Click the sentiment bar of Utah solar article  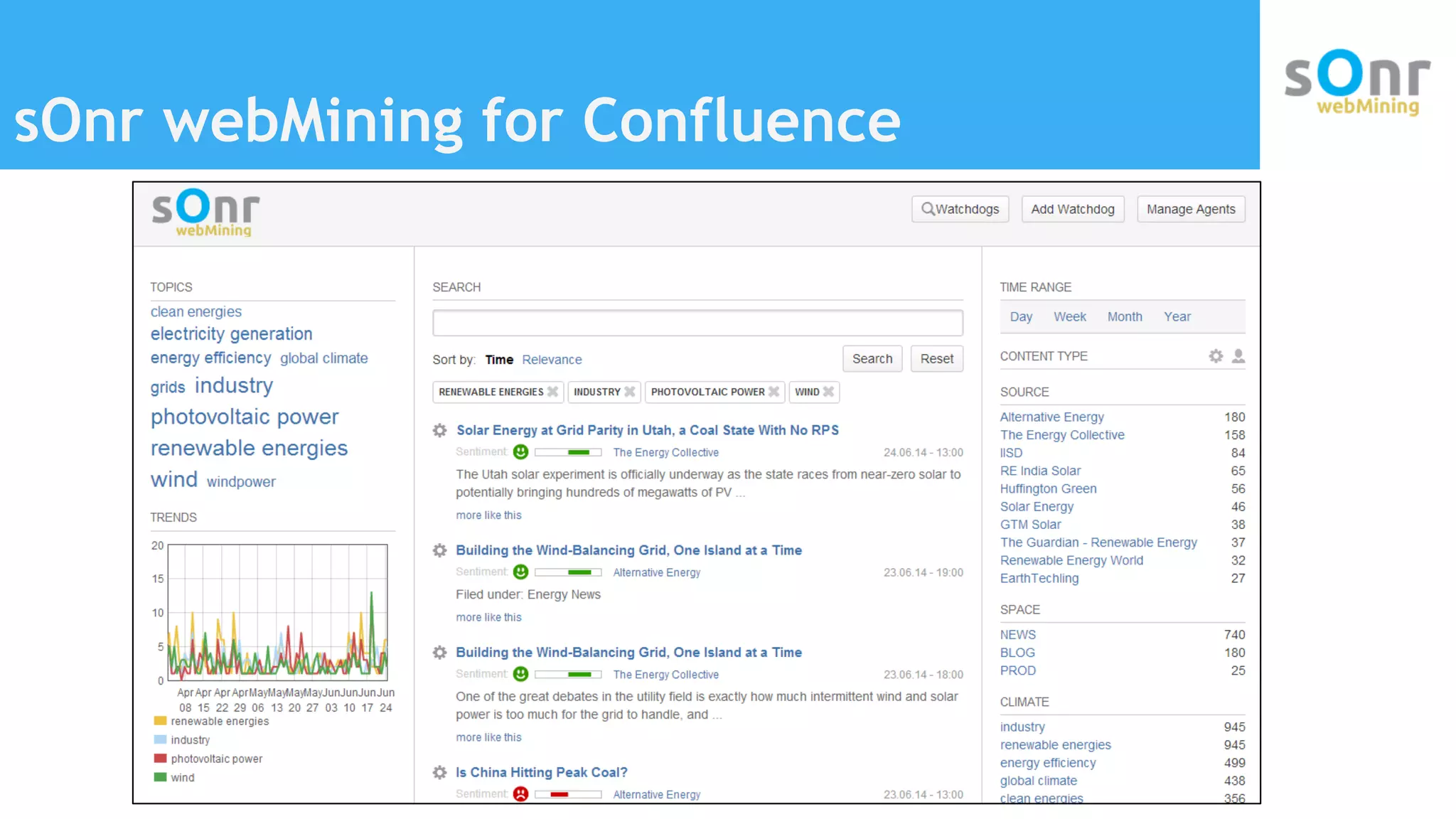click(568, 452)
